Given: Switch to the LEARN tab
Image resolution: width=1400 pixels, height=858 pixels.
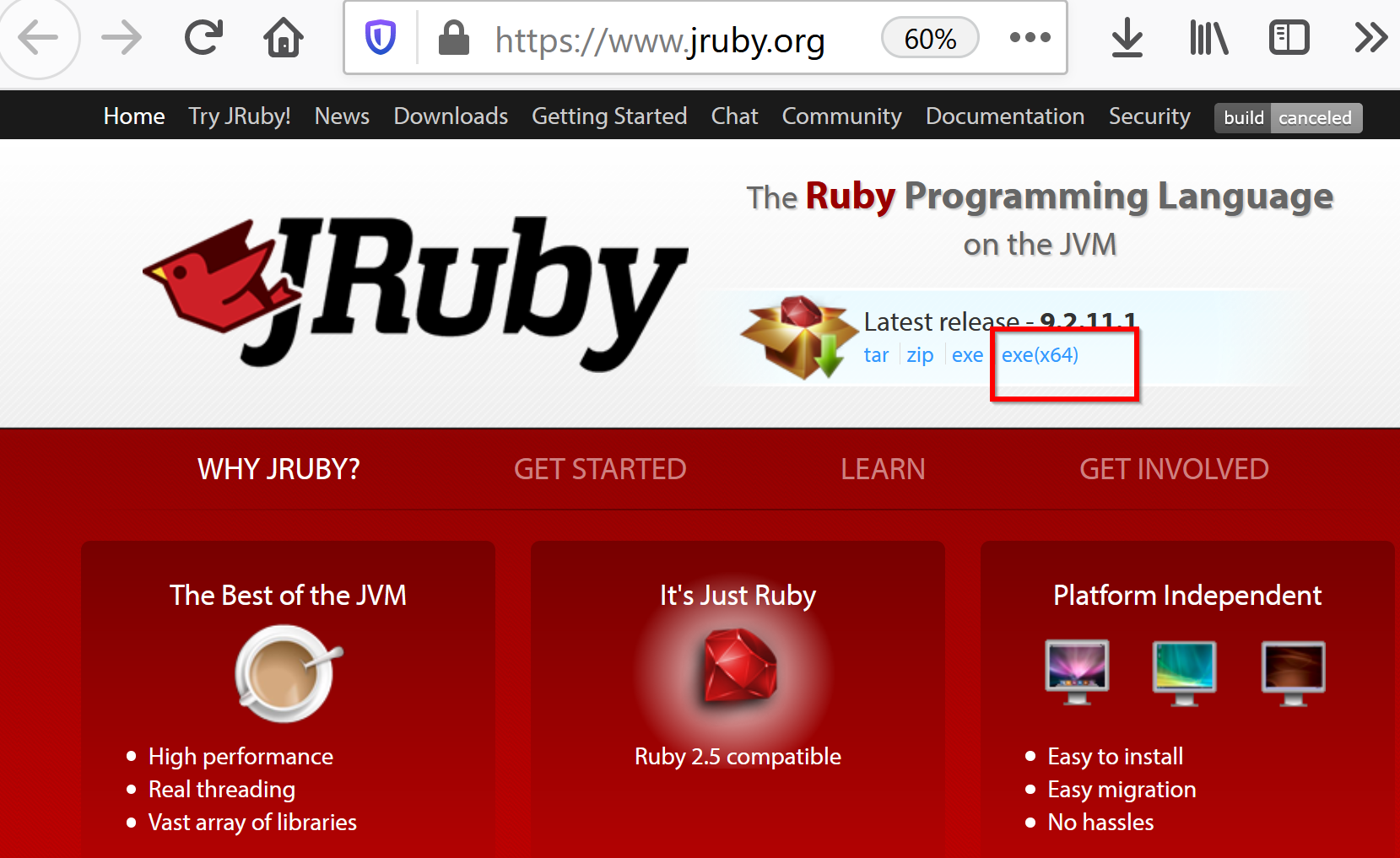Looking at the screenshot, I should [883, 469].
